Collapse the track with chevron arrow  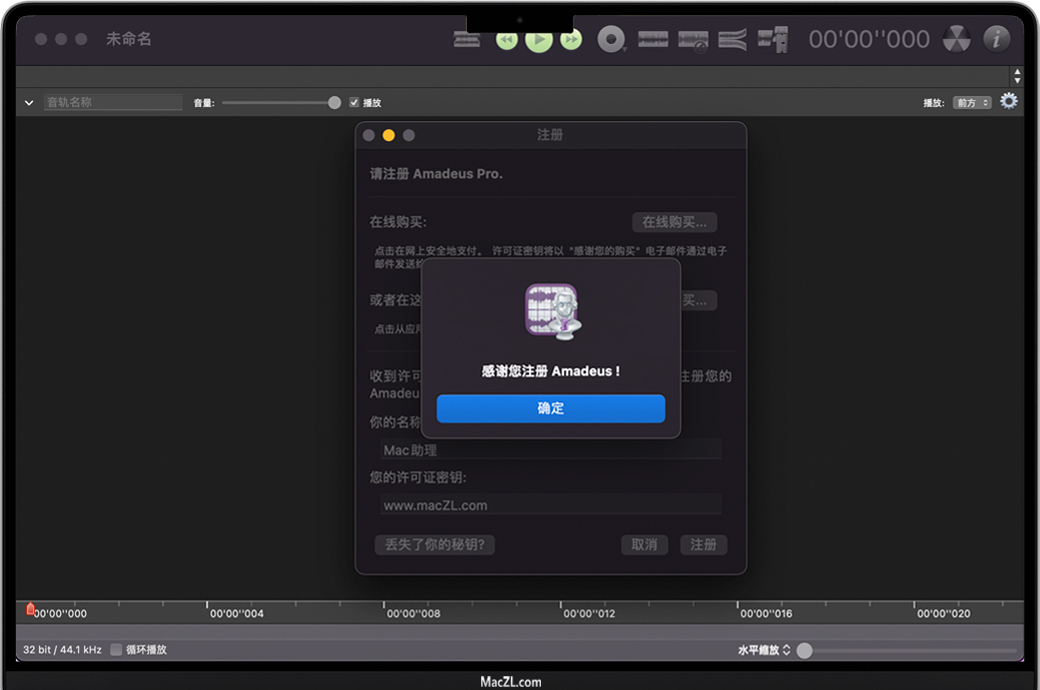coord(29,103)
